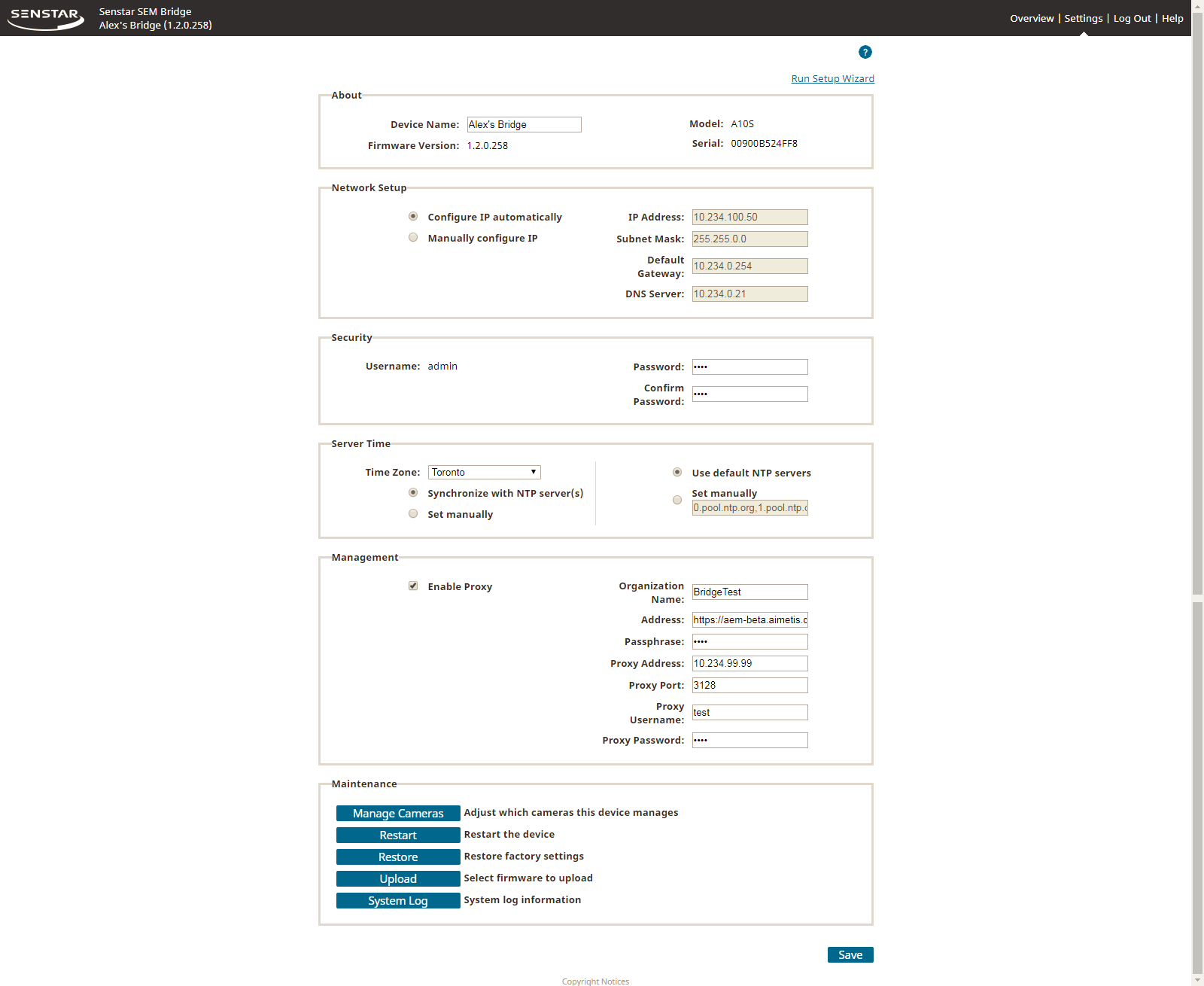1204x986 pixels.
Task: Focus the Passphrase field
Action: pos(750,641)
